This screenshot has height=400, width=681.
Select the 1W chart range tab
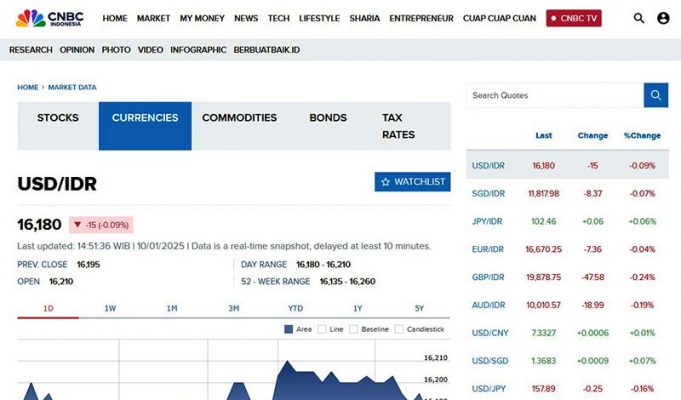(x=110, y=308)
